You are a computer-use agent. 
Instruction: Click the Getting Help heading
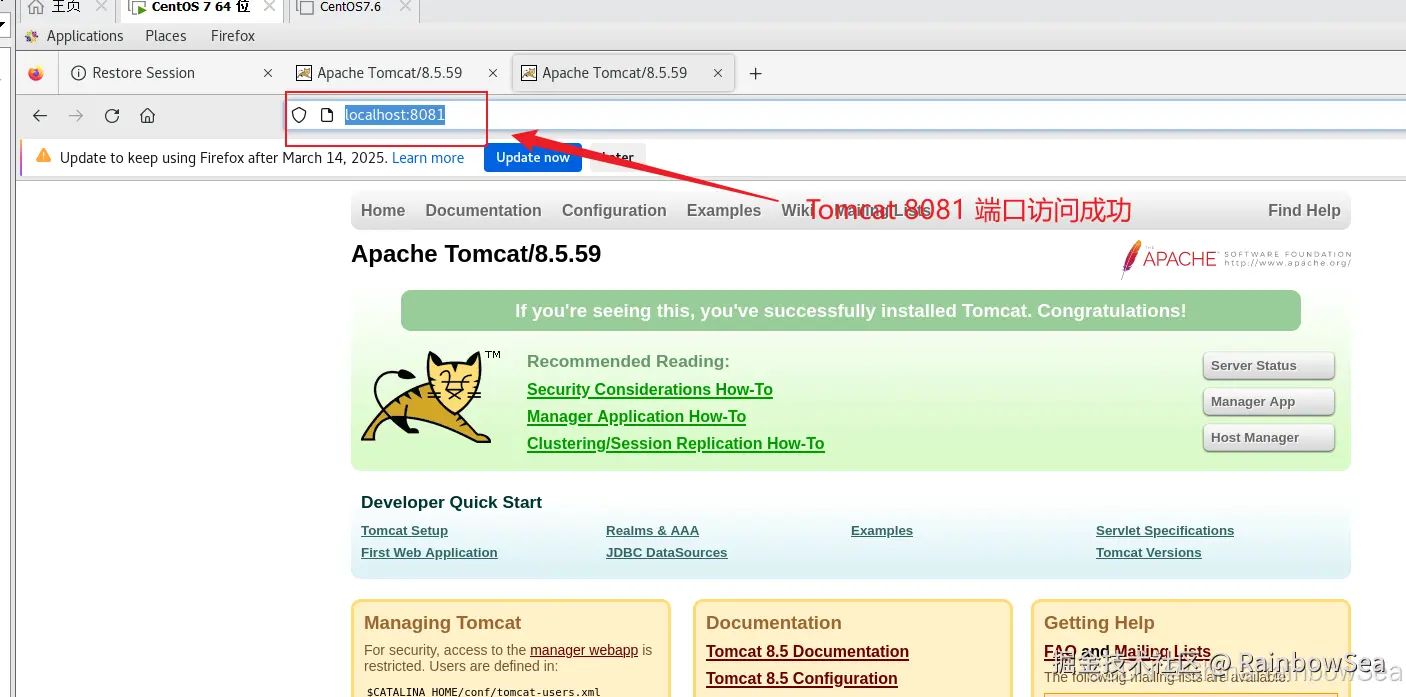pyautogui.click(x=1099, y=623)
